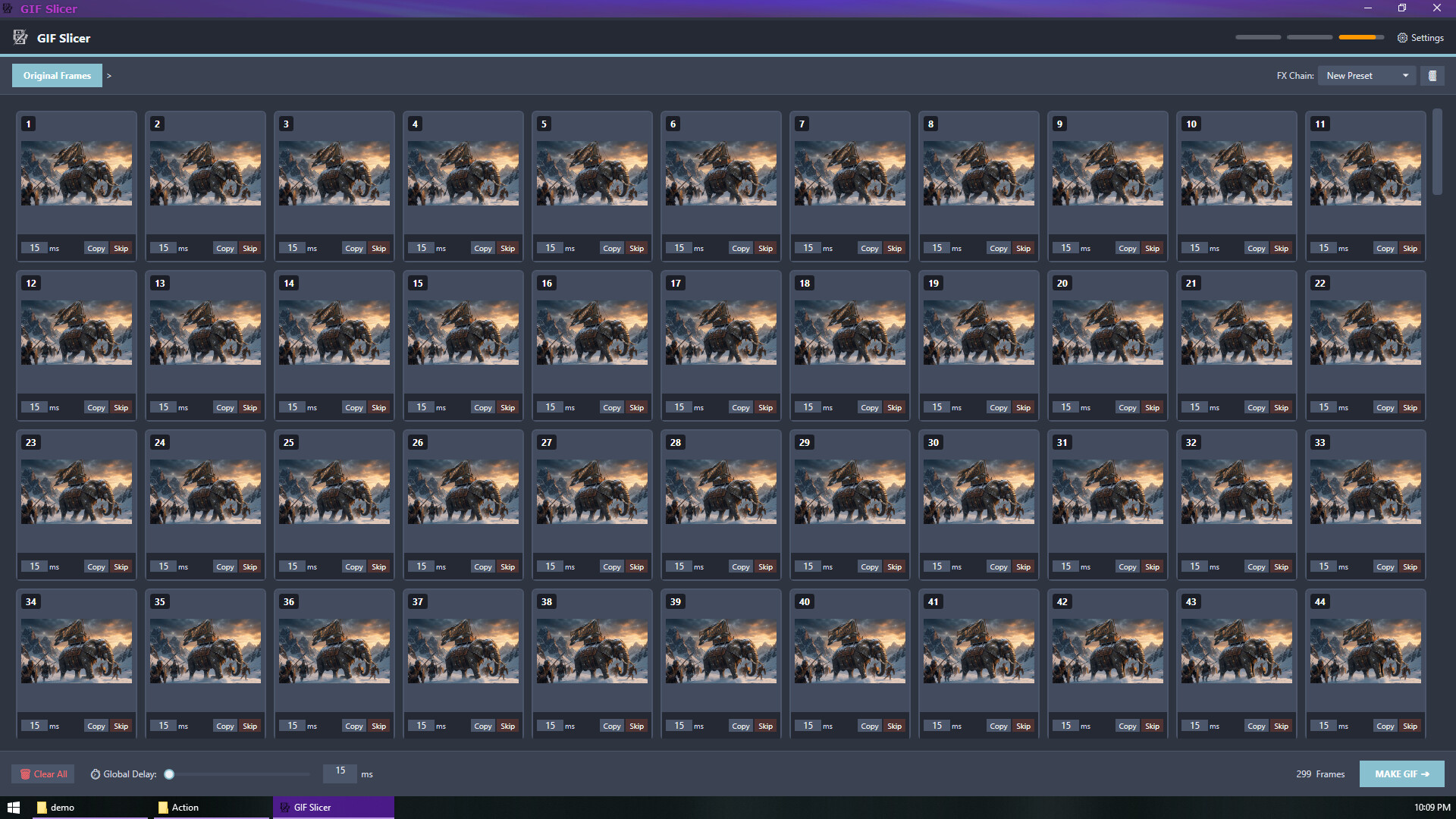Click the Clear All button

tap(43, 774)
